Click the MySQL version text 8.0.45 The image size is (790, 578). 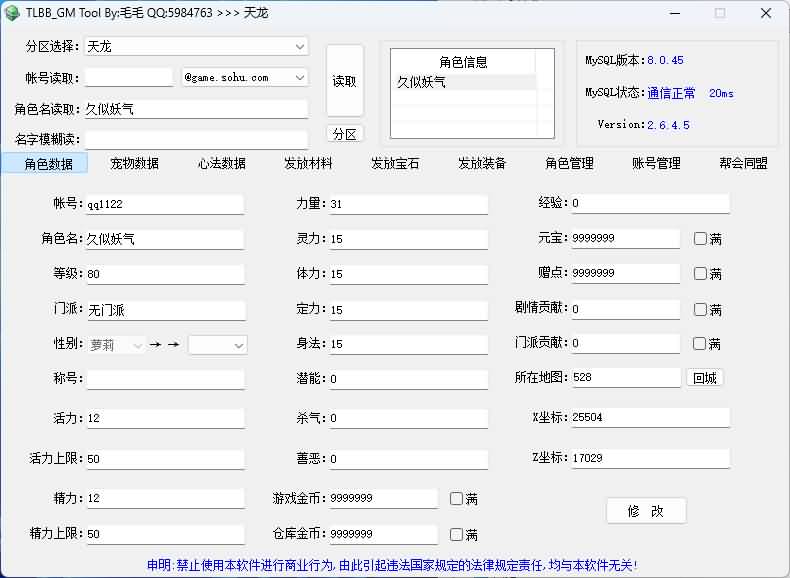point(665,60)
